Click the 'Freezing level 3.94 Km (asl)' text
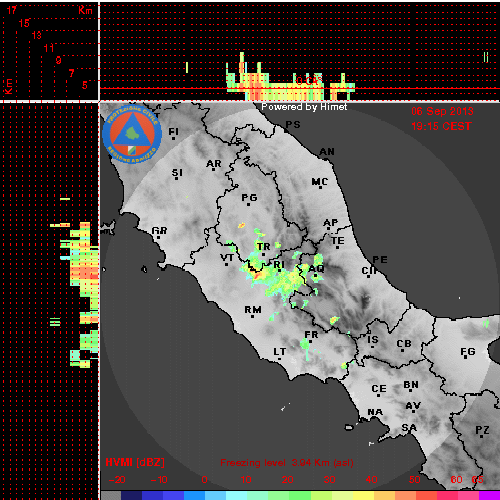The image size is (500, 500). tap(287, 463)
